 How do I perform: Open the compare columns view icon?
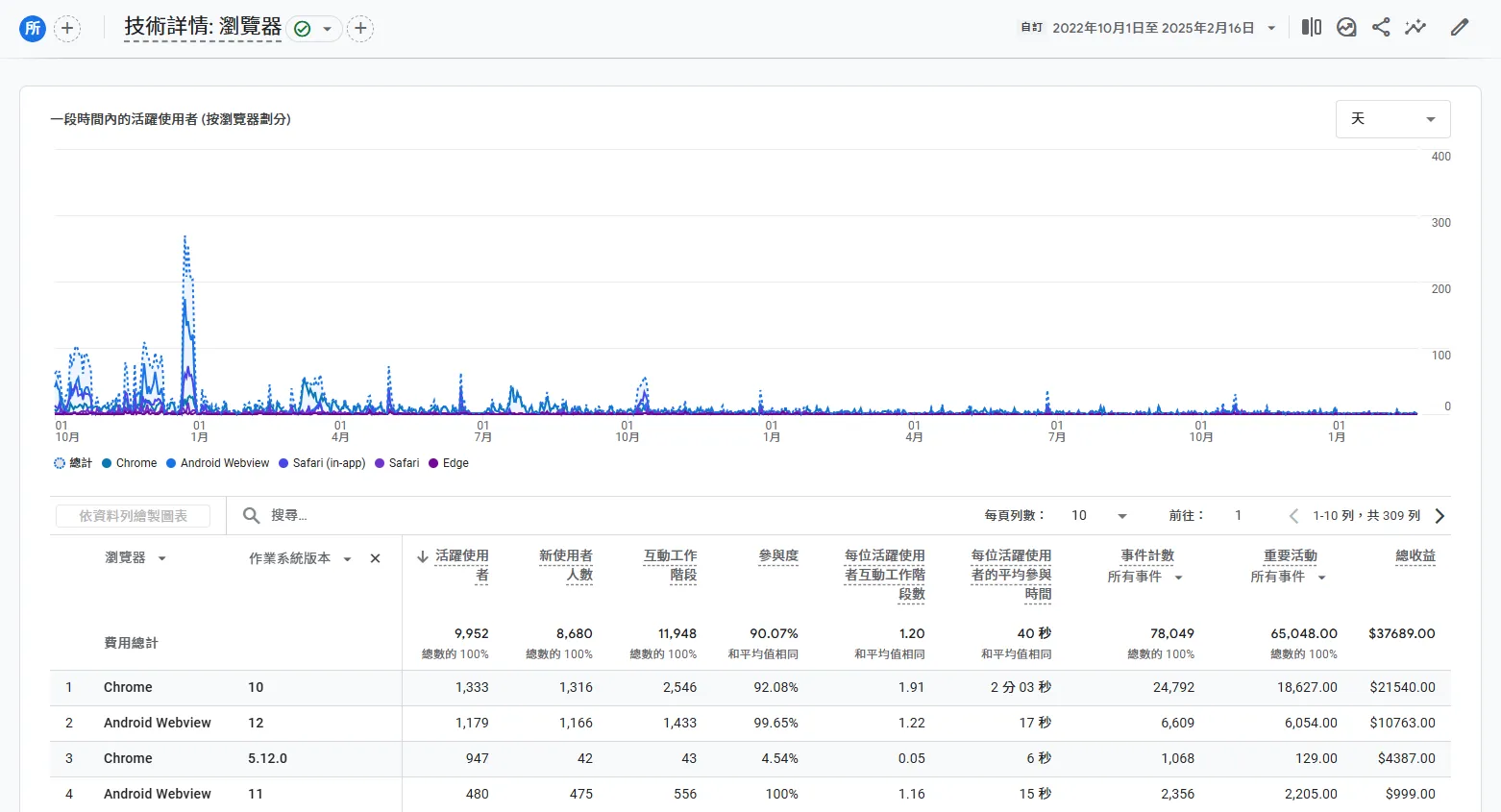point(1312,27)
